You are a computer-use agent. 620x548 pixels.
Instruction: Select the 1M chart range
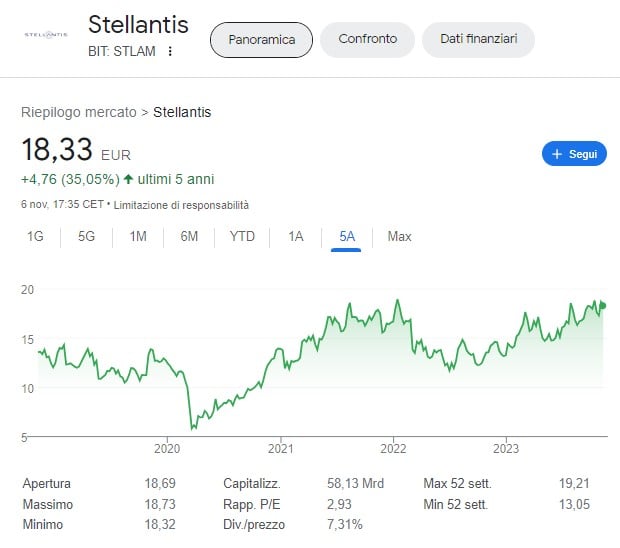(x=138, y=237)
